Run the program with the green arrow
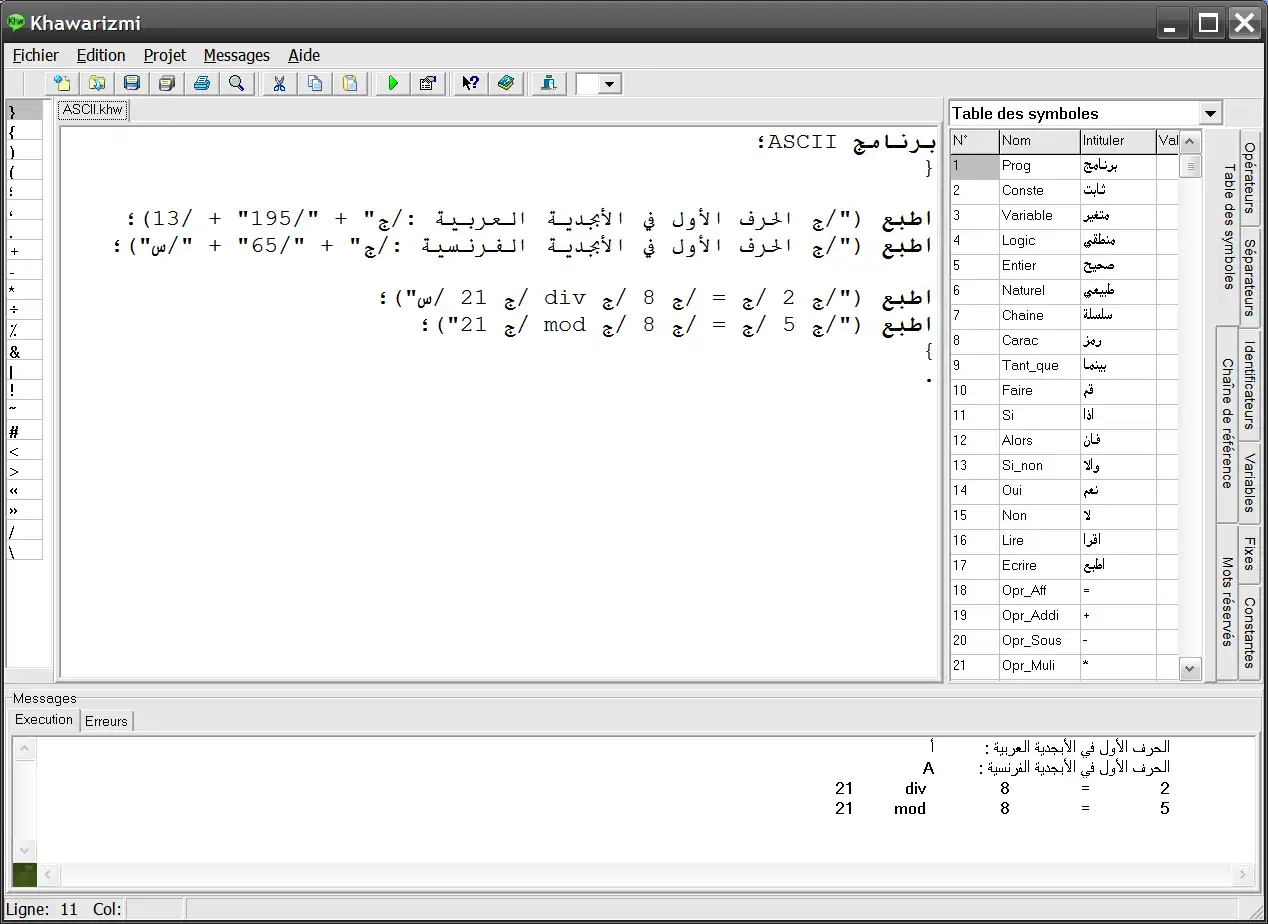The image size is (1268, 924). click(393, 83)
